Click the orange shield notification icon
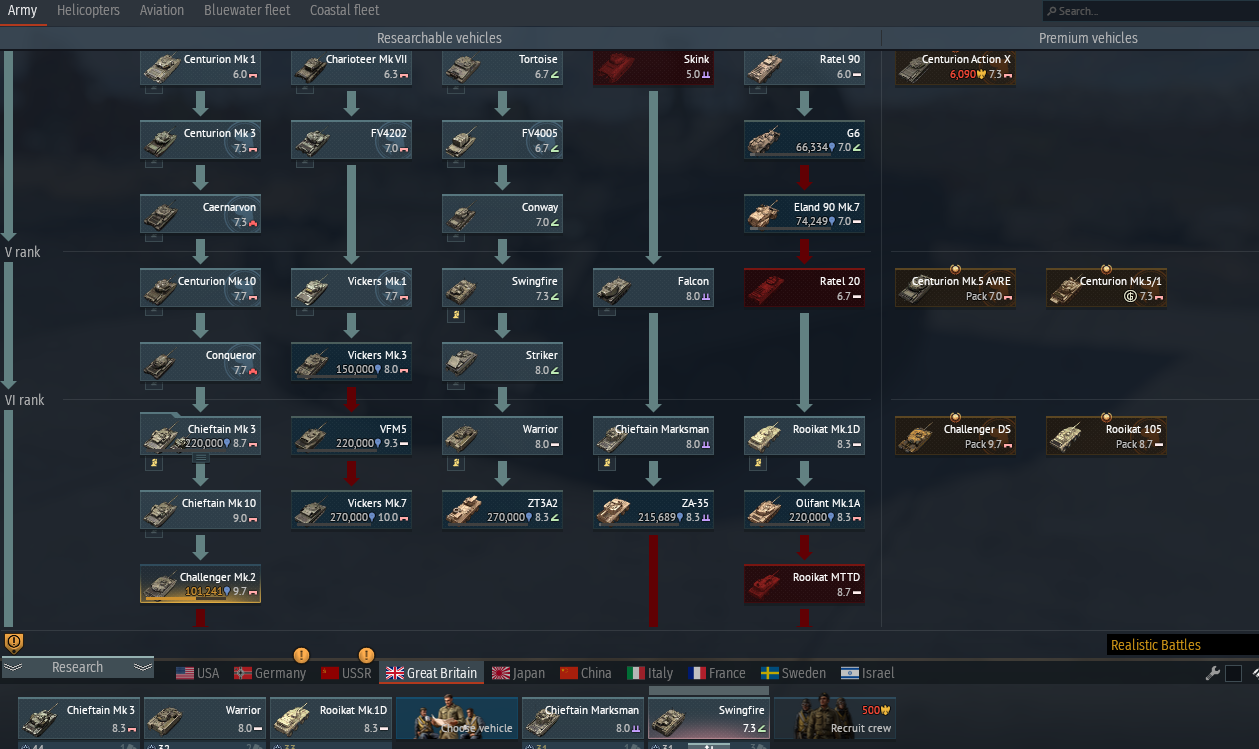This screenshot has width=1259, height=749. click(14, 642)
